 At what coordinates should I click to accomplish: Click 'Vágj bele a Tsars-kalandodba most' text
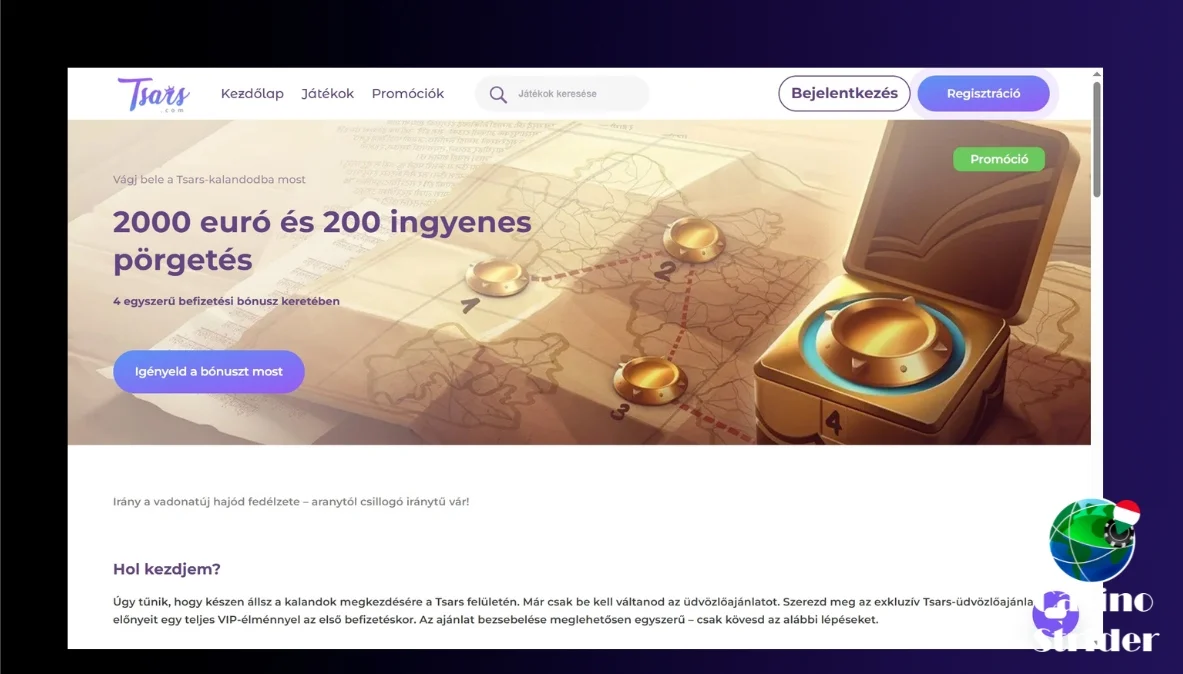click(209, 180)
